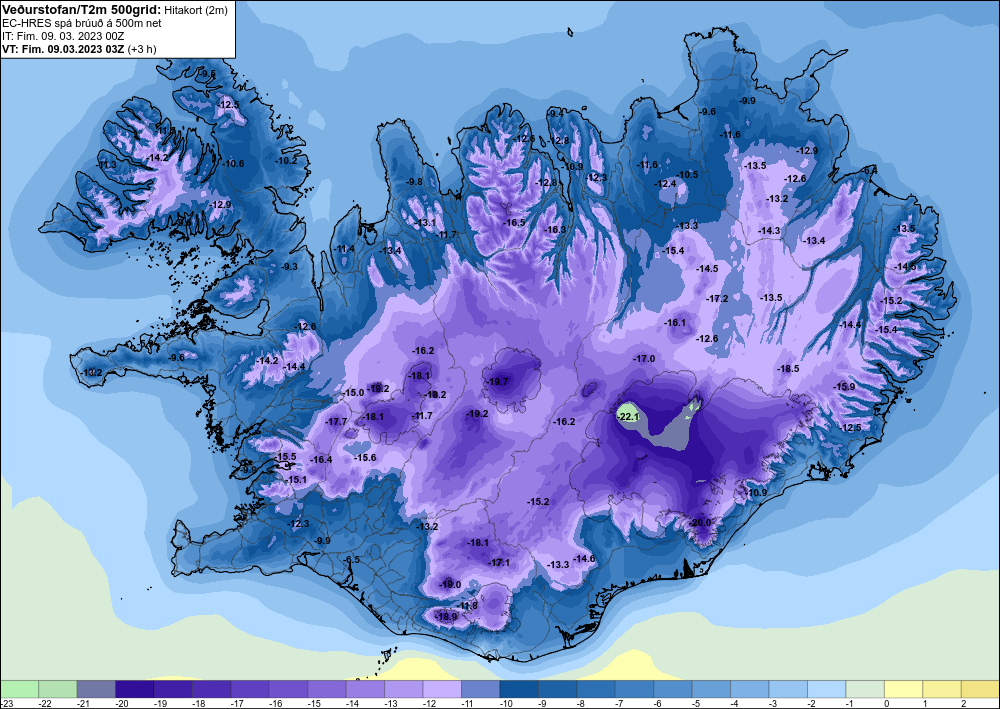Screen dimensions: 1000x709
Task: Click the -15.6 temperature label
Action: coord(365,458)
